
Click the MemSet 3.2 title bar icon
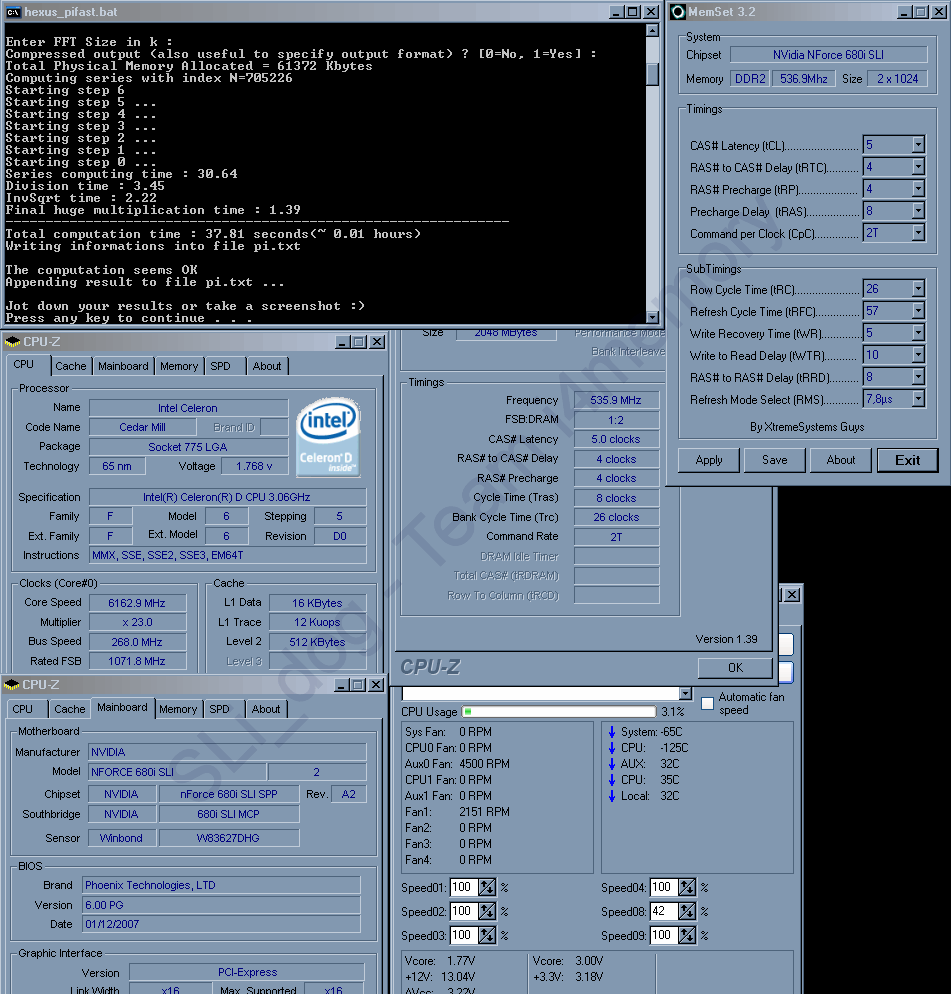(x=678, y=11)
